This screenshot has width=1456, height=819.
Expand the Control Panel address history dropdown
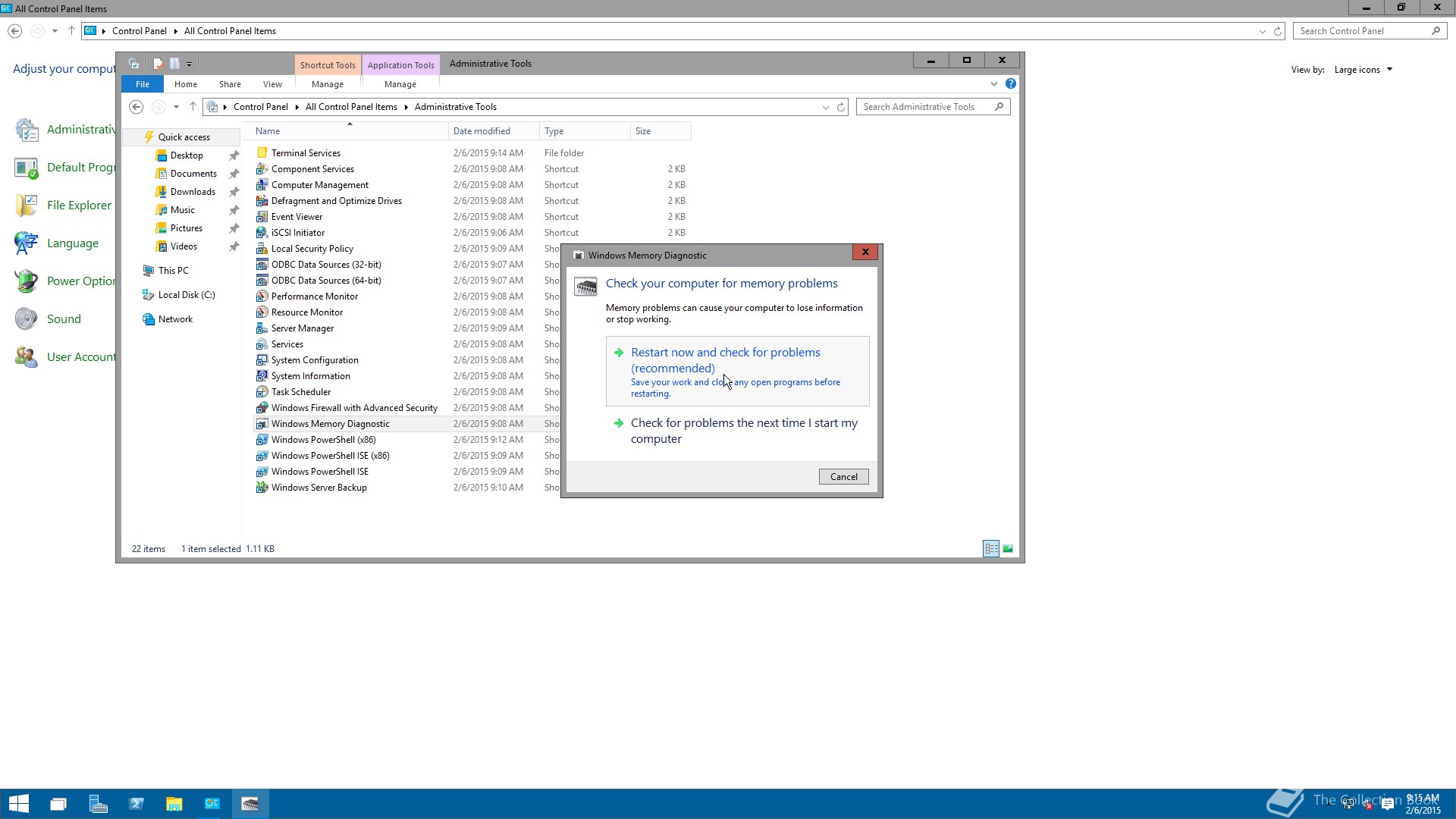[x=1262, y=31]
